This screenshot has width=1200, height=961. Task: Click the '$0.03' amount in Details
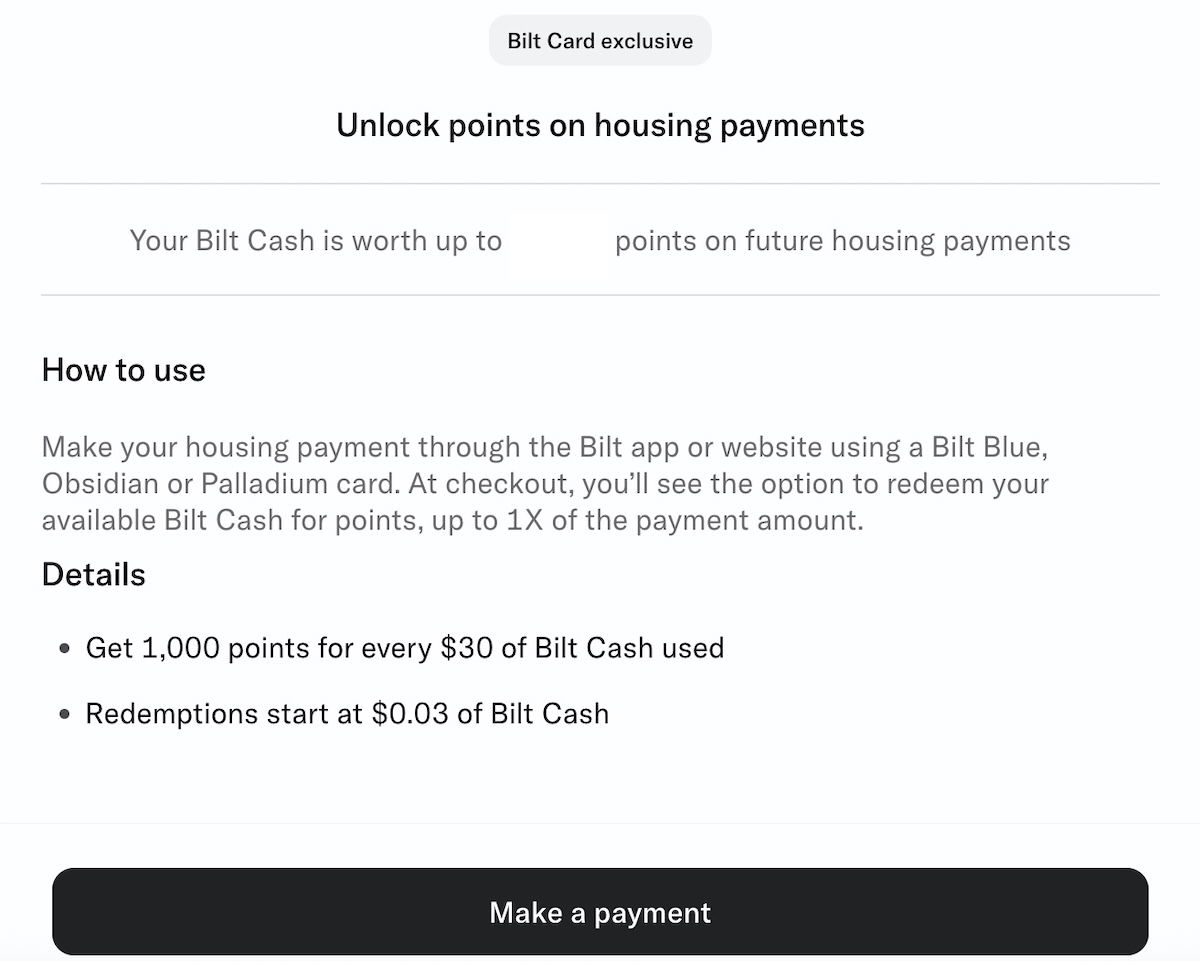pos(412,714)
